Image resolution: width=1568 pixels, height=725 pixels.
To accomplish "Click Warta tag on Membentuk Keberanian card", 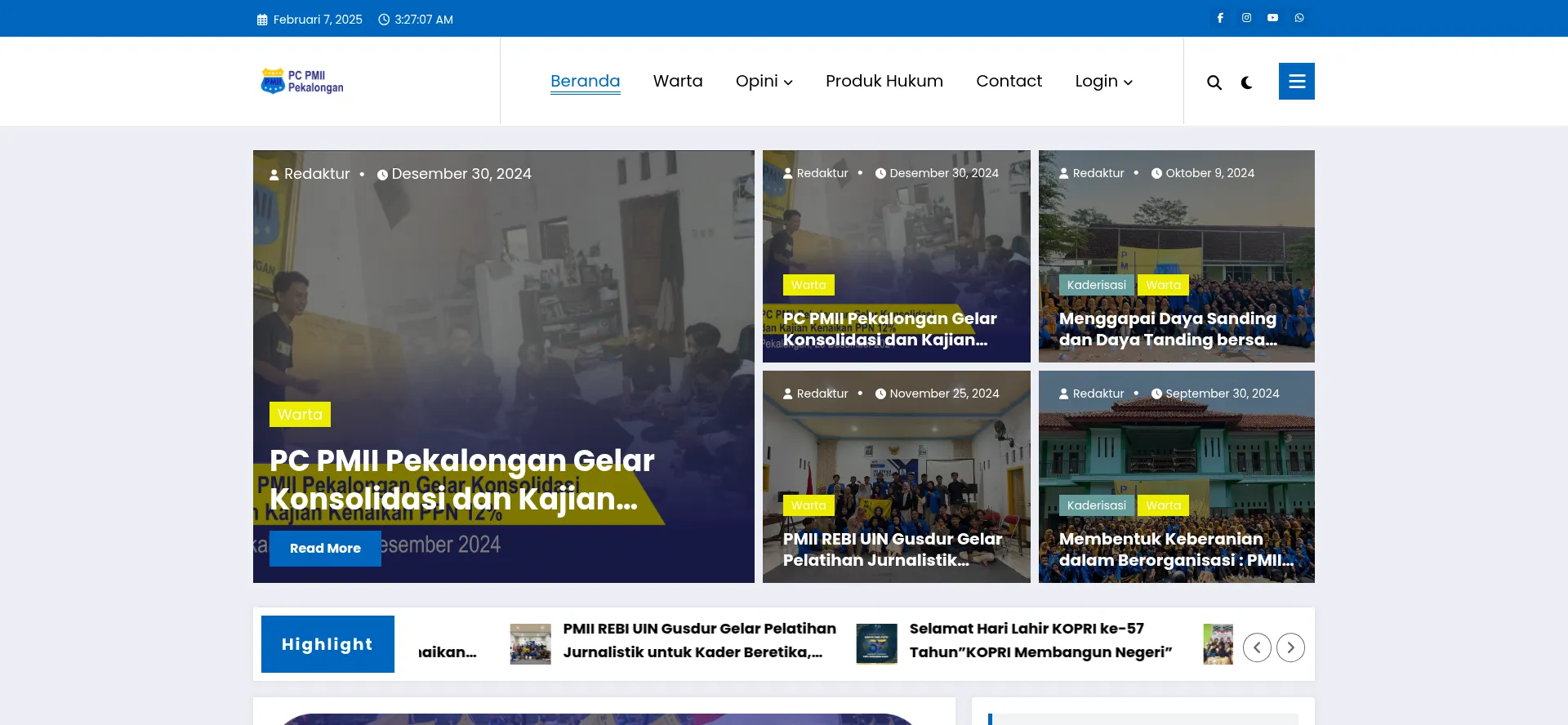I will point(1164,505).
